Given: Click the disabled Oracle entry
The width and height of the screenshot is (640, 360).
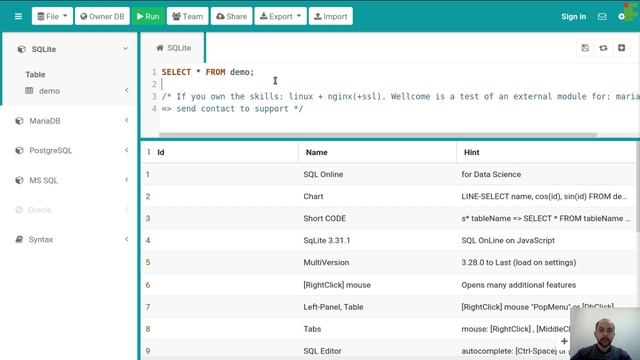Looking at the screenshot, I should point(40,210).
